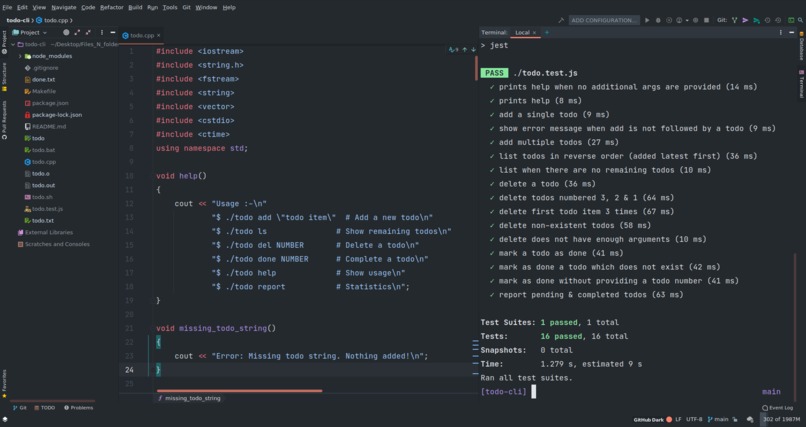Select package-lock.json in project tree

[53, 115]
